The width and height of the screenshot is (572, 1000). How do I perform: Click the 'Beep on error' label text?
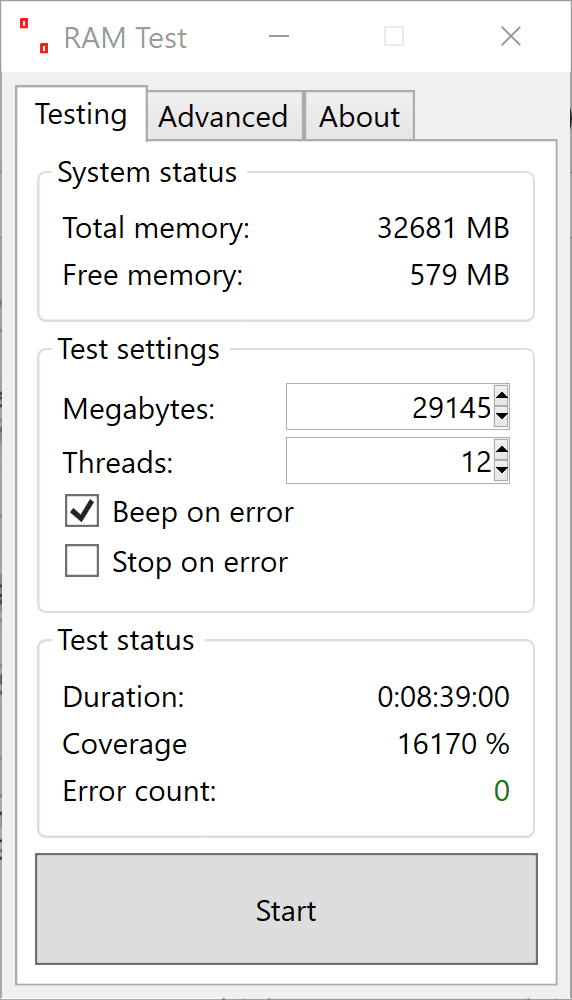pyautogui.click(x=203, y=512)
